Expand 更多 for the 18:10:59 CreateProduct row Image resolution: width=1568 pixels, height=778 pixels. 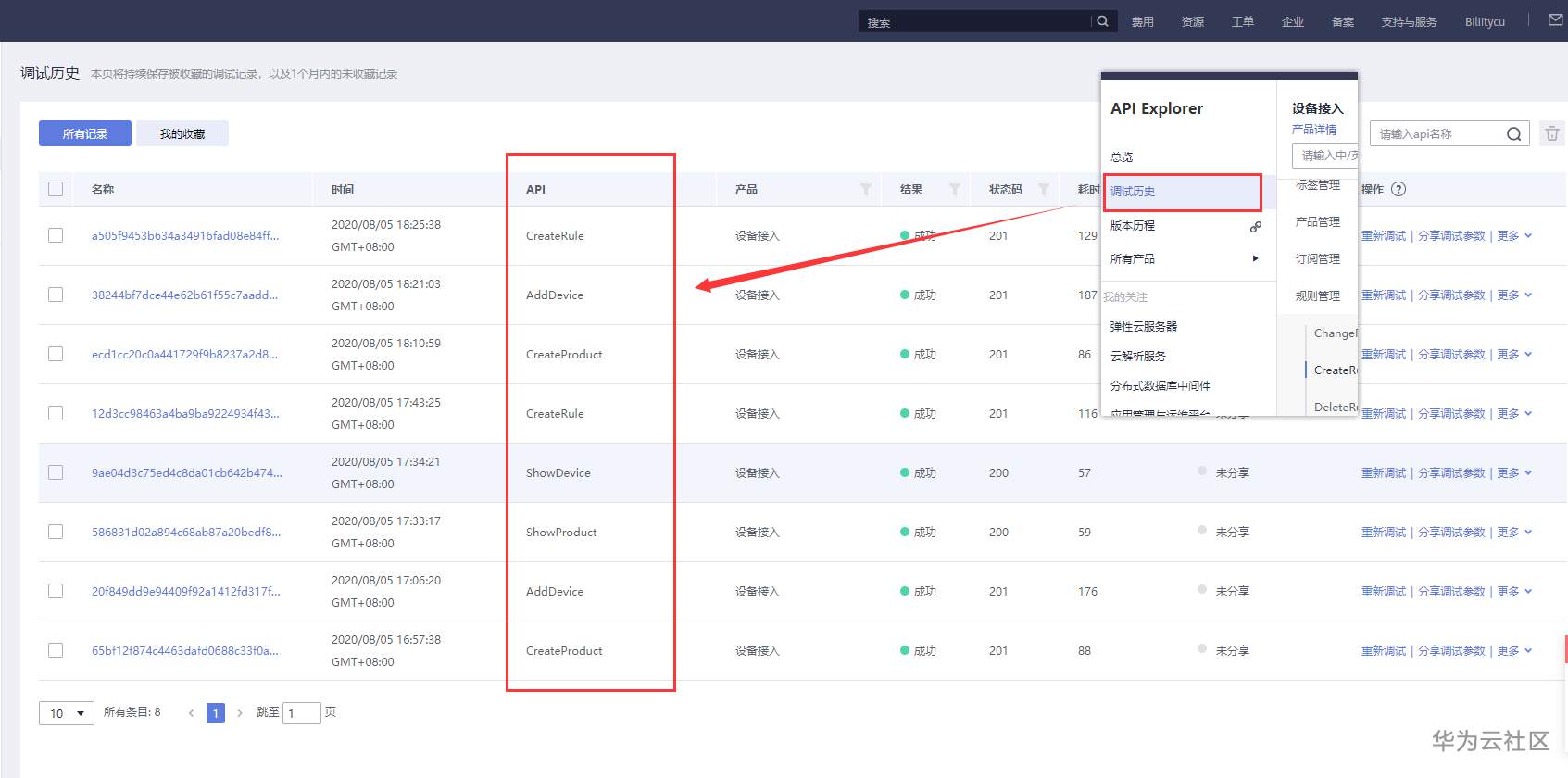[1514, 355]
